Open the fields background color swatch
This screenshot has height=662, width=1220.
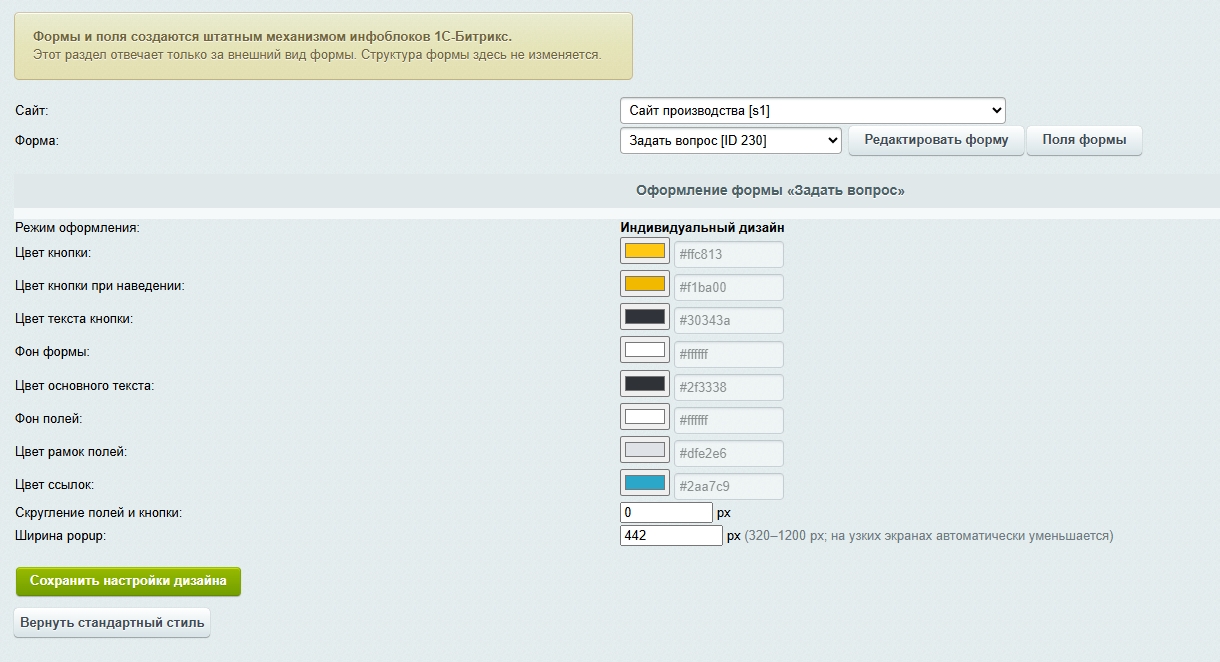(x=645, y=417)
